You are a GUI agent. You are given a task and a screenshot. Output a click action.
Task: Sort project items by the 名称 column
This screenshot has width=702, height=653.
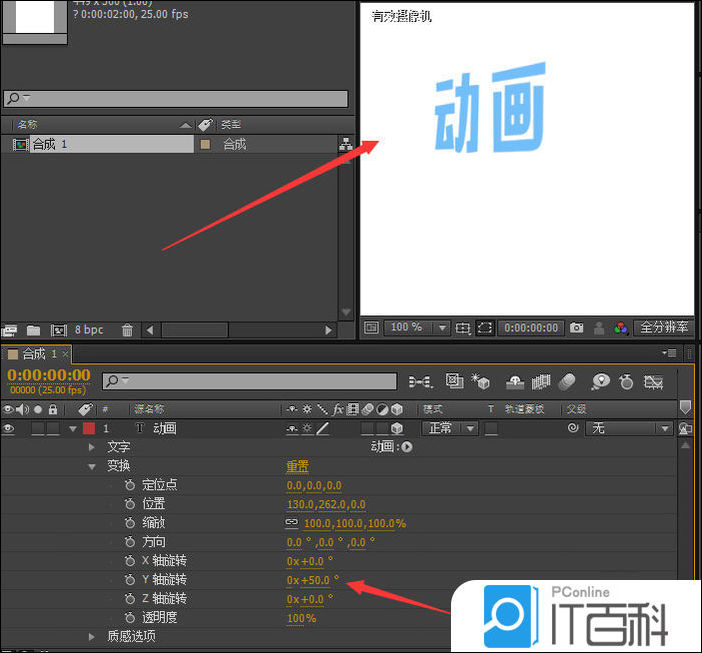(x=28, y=124)
